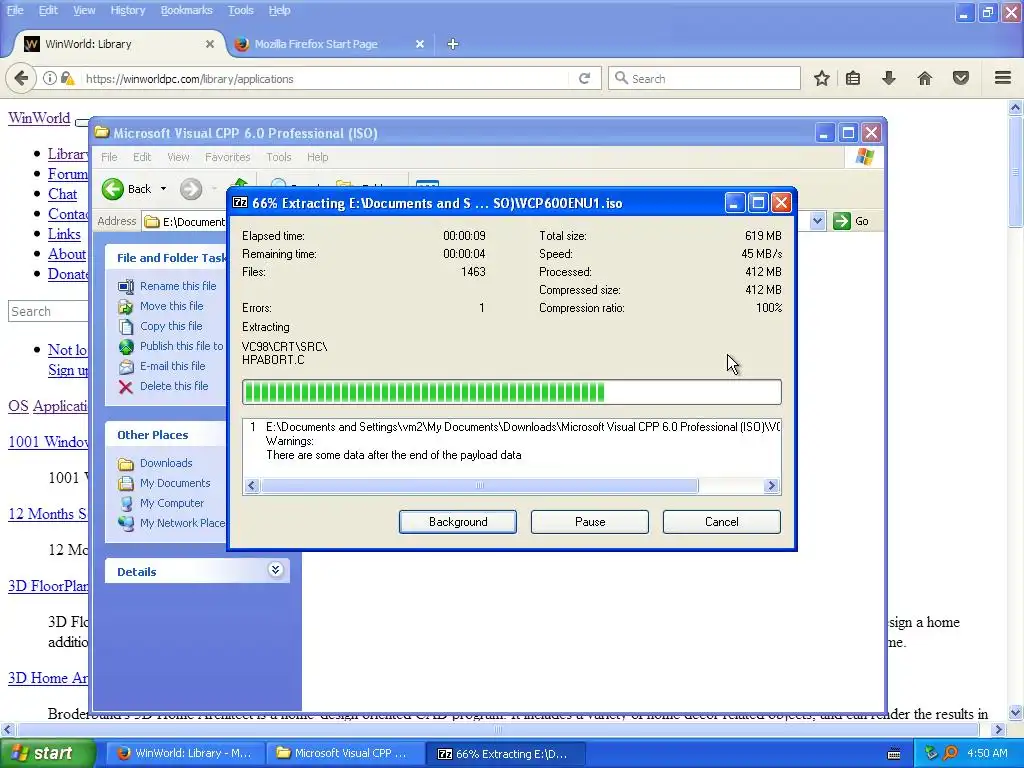The image size is (1024, 768).
Task: Click the 4:50 AM system clock
Action: 987,754
